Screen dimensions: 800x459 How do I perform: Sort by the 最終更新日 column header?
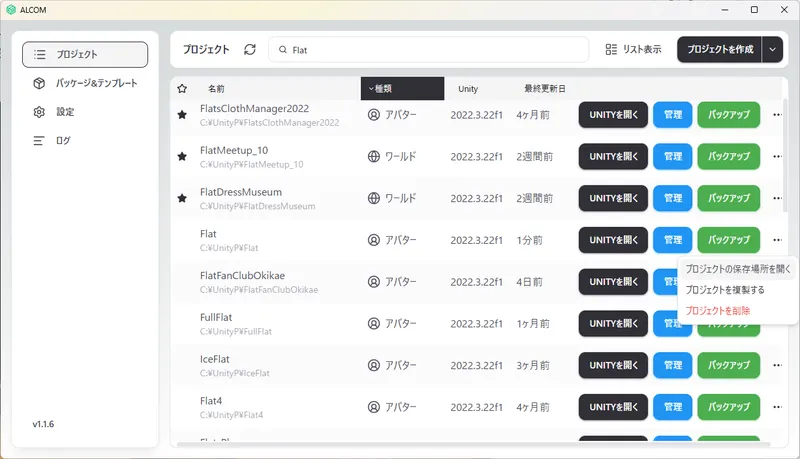(545, 89)
